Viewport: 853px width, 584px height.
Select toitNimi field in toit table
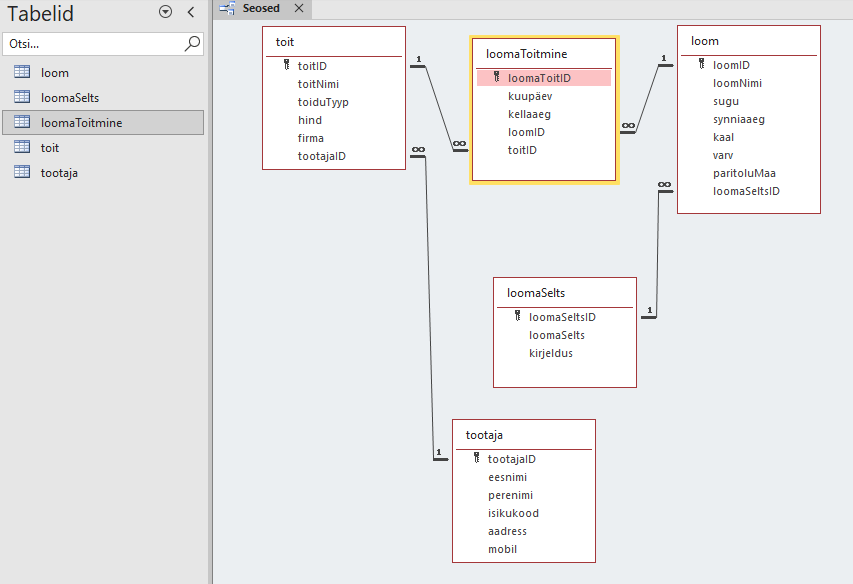click(318, 84)
